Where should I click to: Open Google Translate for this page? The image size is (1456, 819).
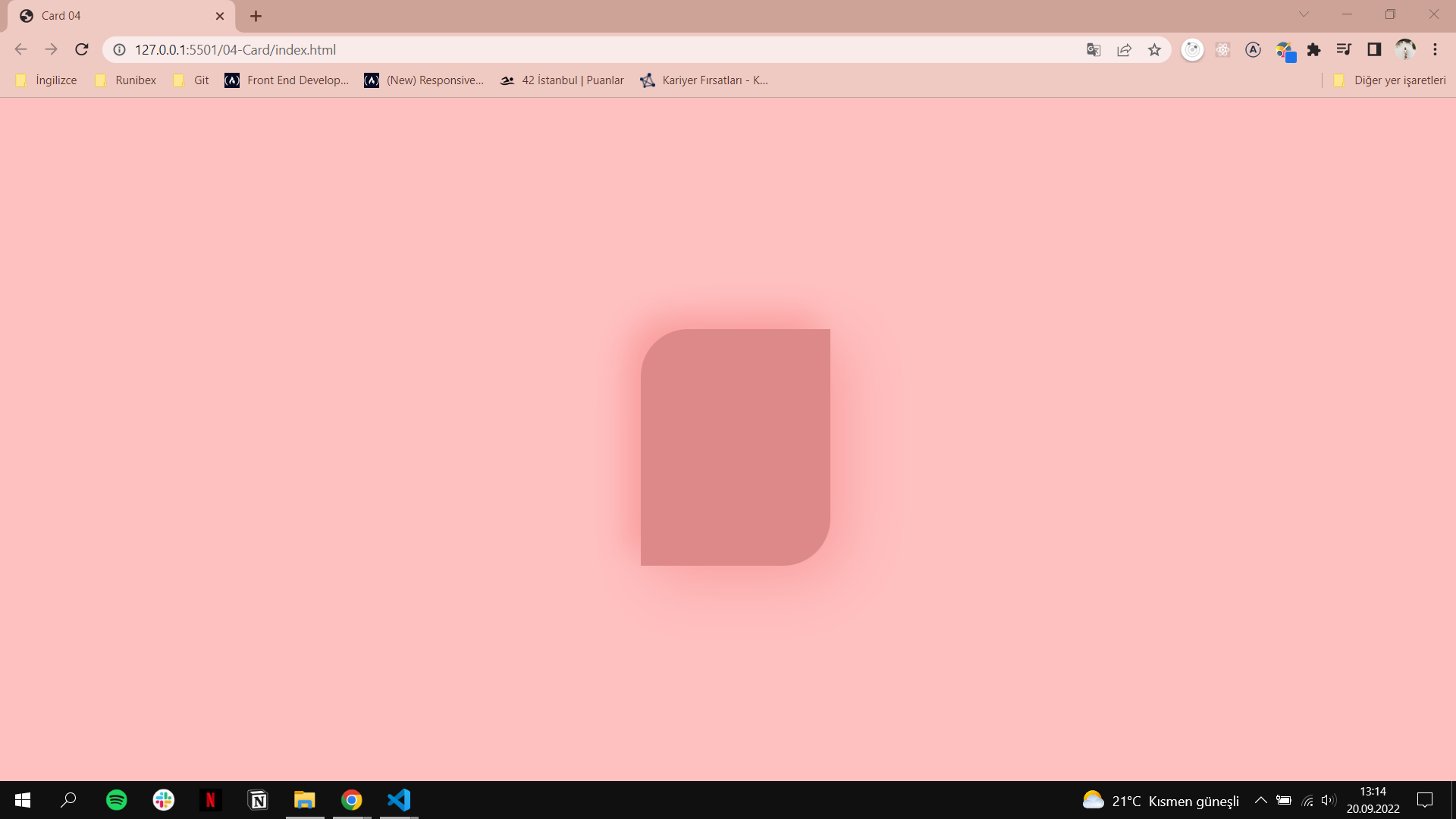click(1093, 49)
